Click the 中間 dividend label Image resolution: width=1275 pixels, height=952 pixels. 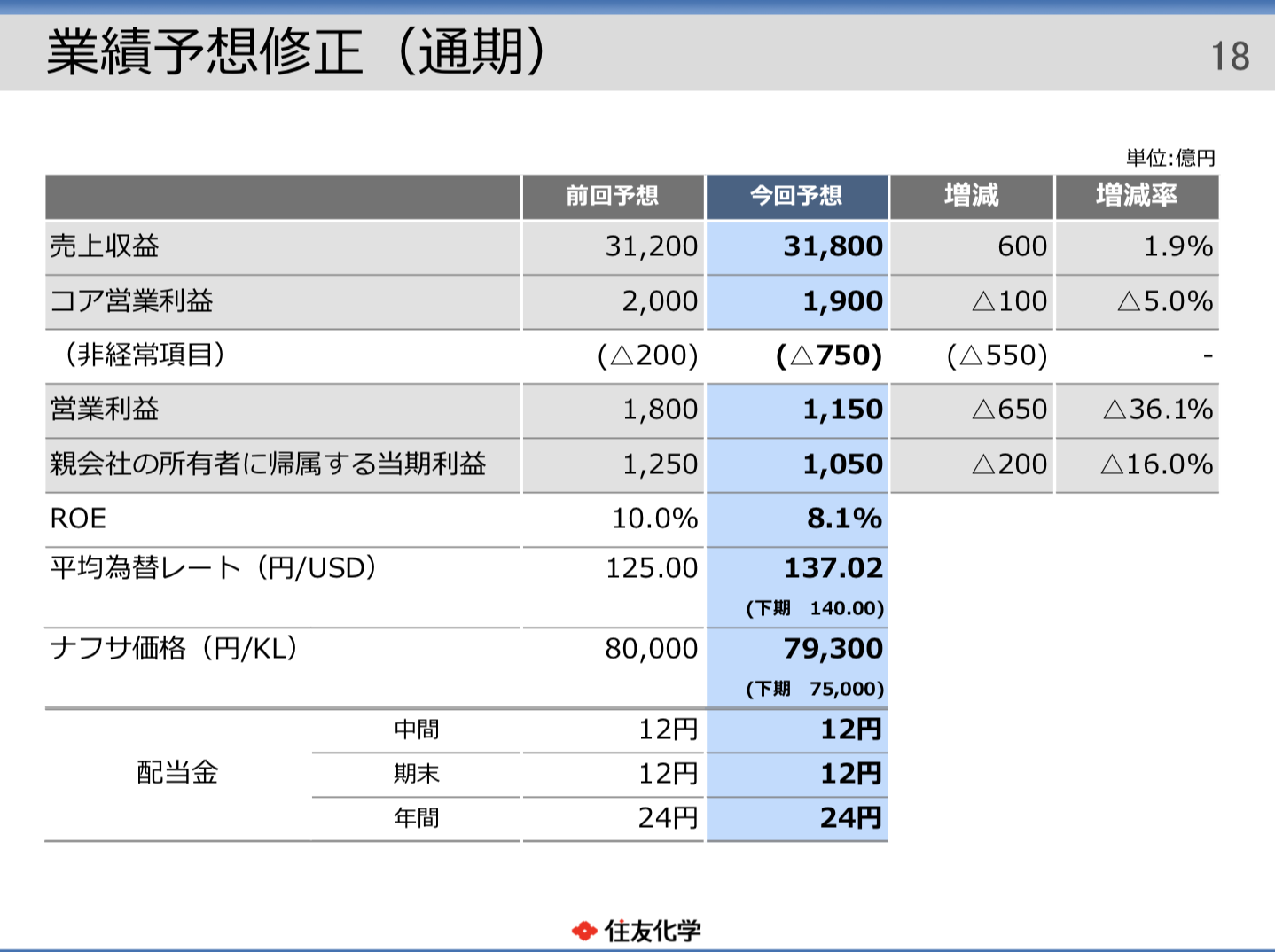click(x=417, y=730)
